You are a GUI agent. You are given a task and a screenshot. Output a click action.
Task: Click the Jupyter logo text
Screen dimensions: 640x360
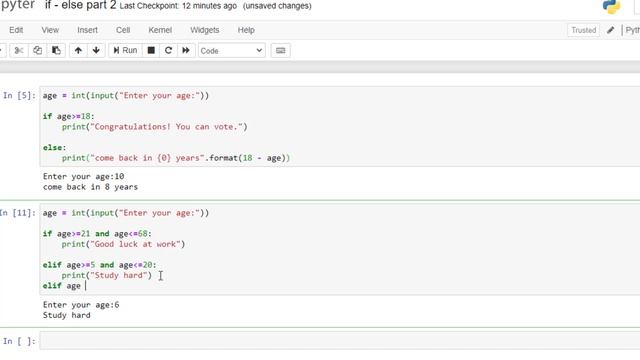18,5
